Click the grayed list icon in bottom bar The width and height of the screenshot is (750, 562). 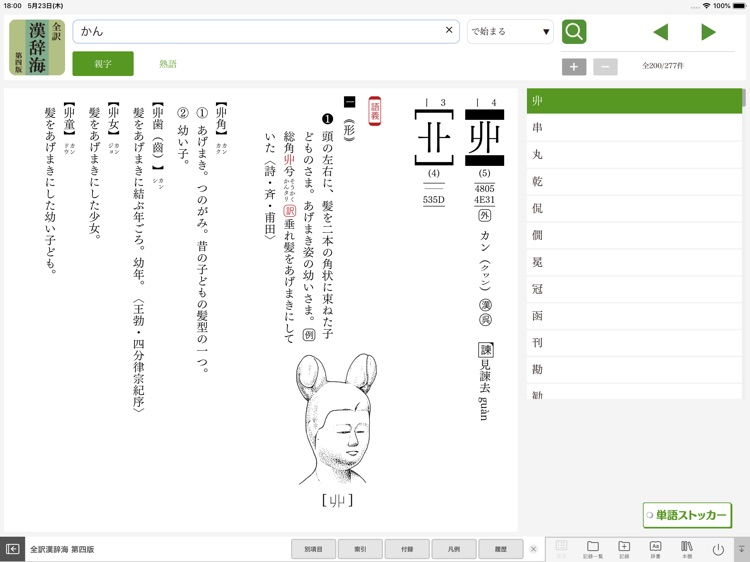(x=561, y=549)
